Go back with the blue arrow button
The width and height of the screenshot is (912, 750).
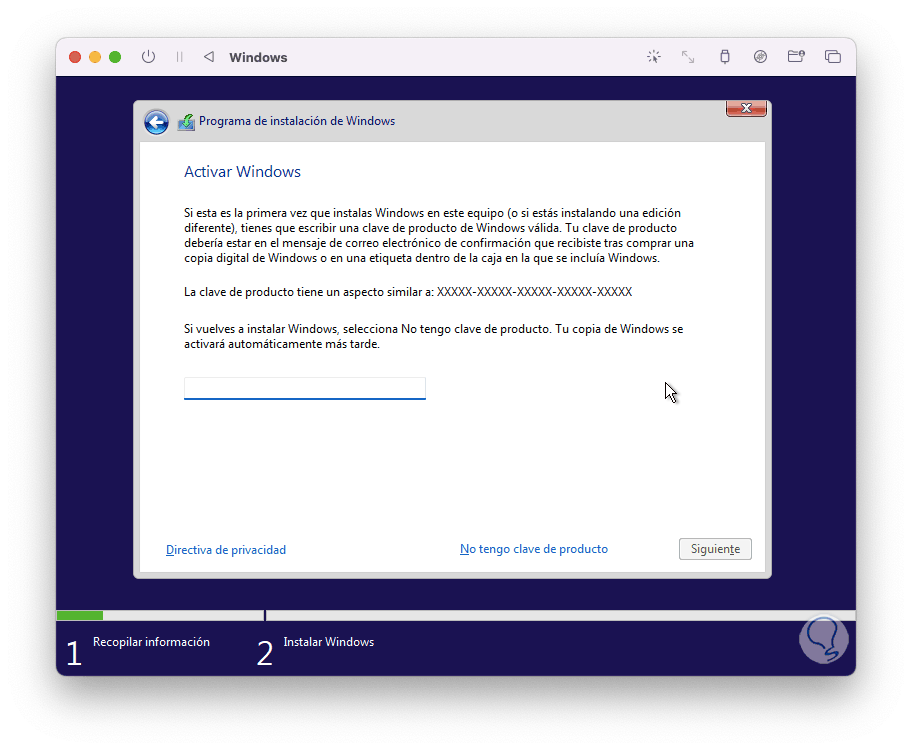coord(156,122)
